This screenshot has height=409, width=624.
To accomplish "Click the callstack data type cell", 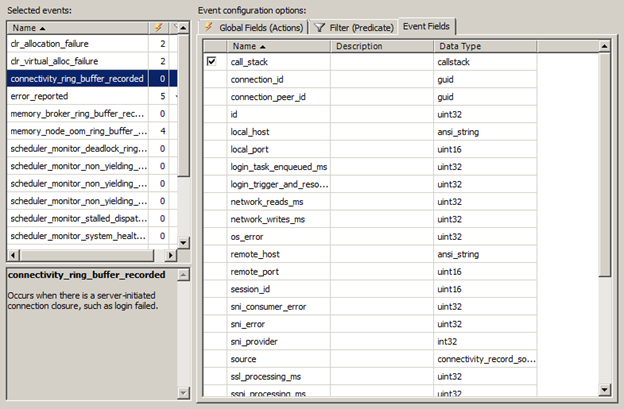I will pyautogui.click(x=485, y=62).
